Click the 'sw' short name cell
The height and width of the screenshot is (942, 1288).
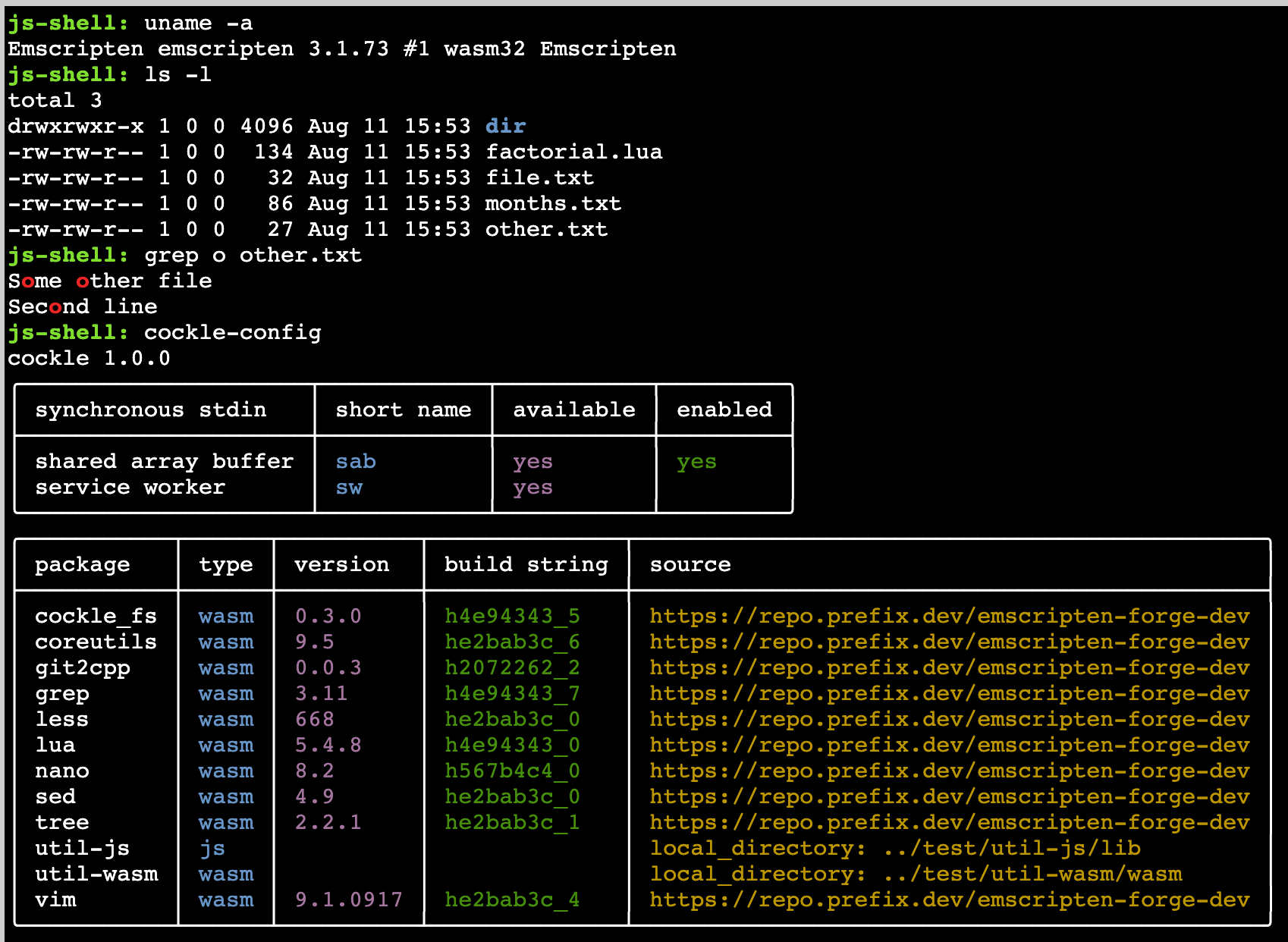[349, 488]
